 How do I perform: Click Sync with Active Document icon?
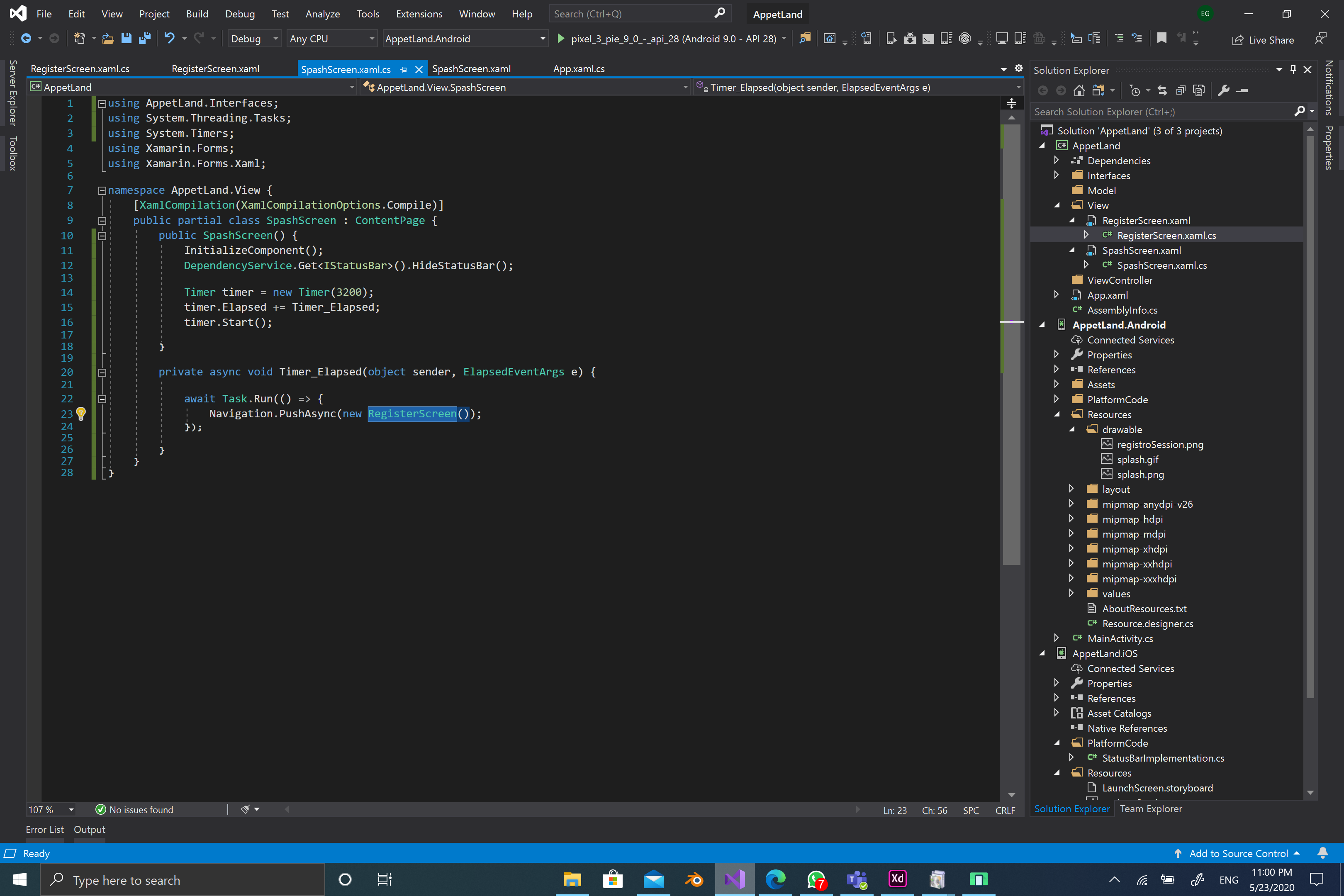[x=1162, y=90]
